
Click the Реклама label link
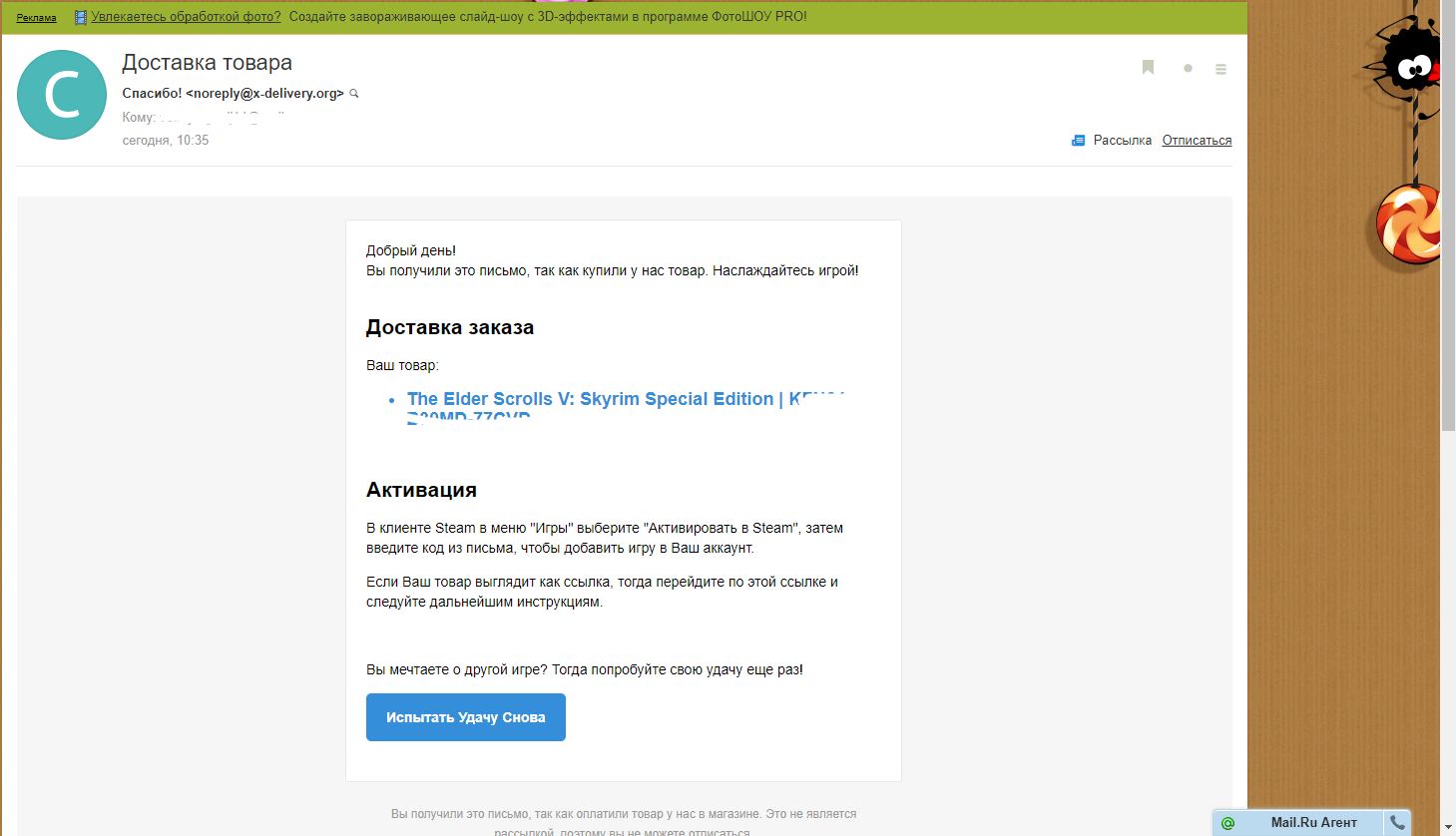36,18
